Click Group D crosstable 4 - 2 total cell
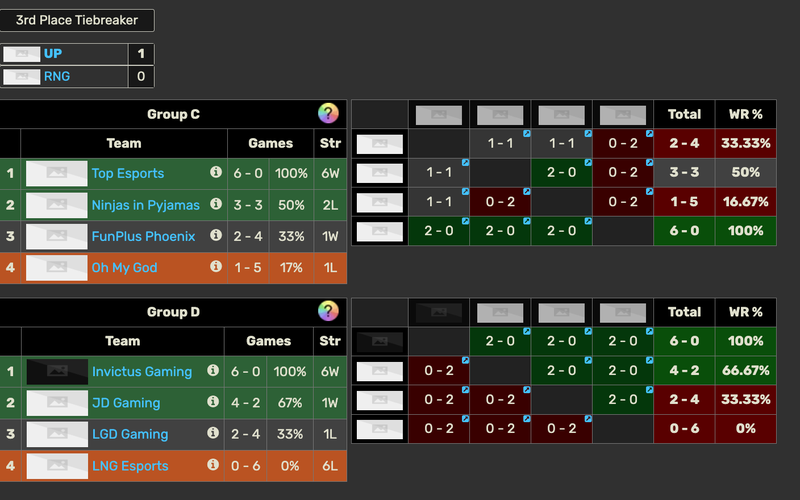 (x=684, y=370)
